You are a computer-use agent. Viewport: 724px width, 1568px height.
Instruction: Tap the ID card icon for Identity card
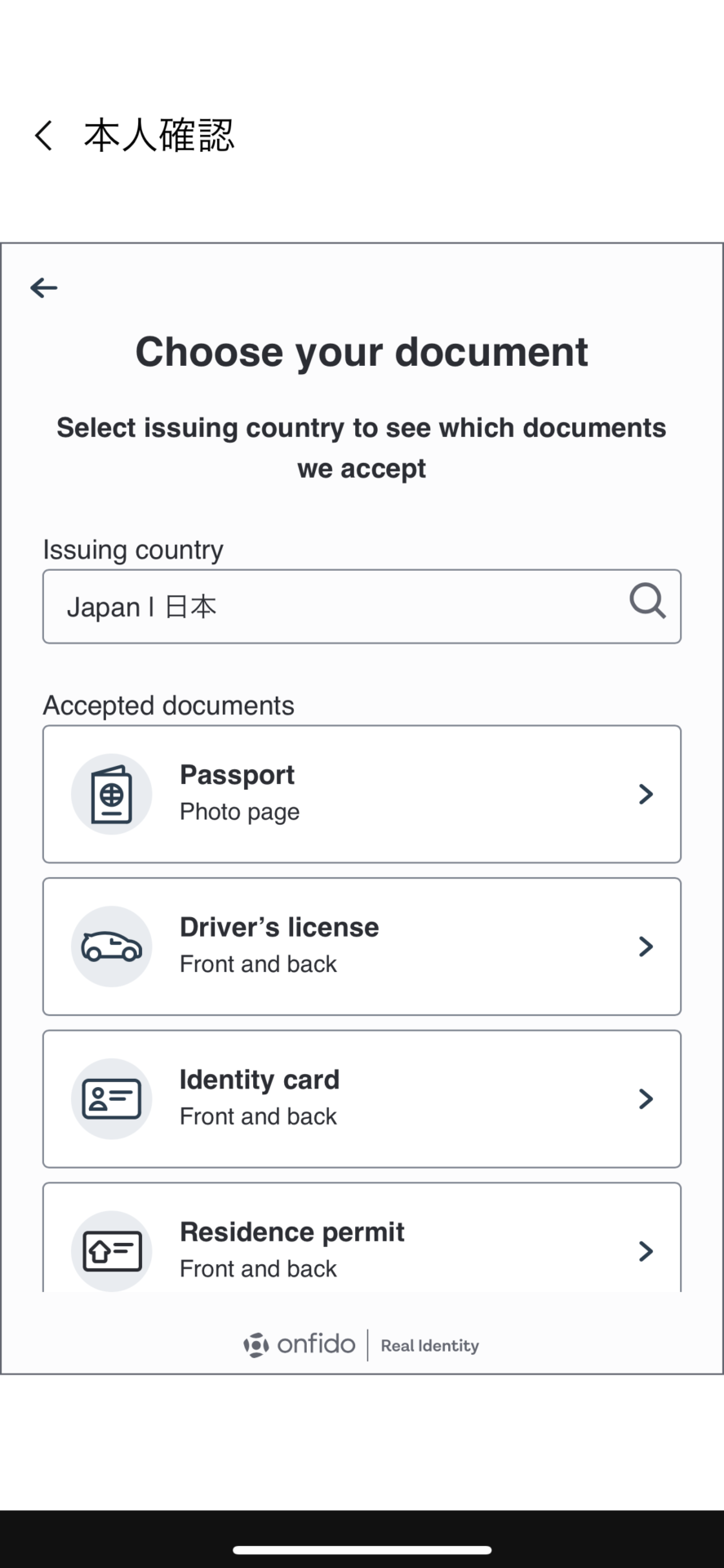112,1098
